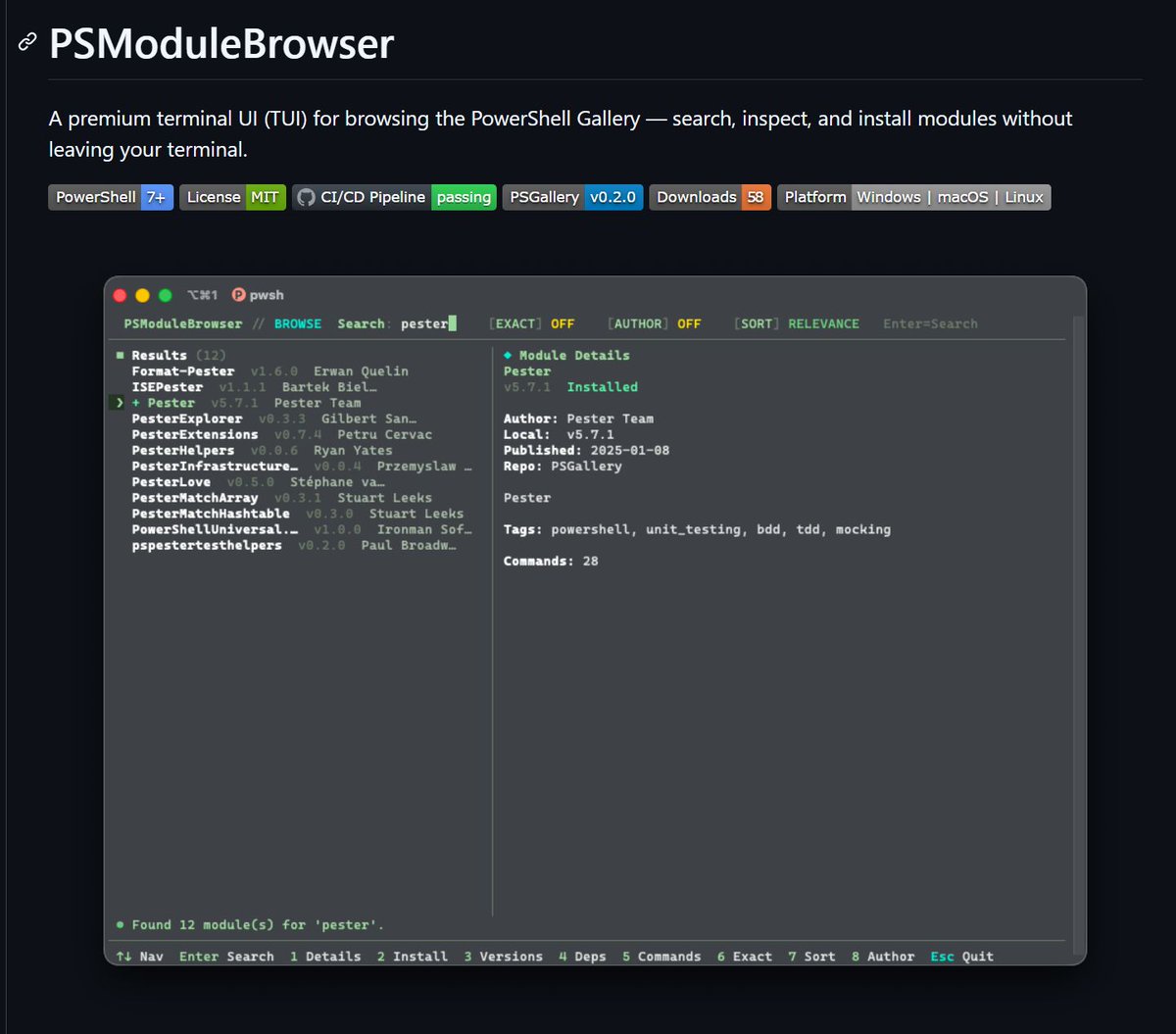Select the pspestertesthelpers result row
1176x1034 pixels.
point(294,545)
